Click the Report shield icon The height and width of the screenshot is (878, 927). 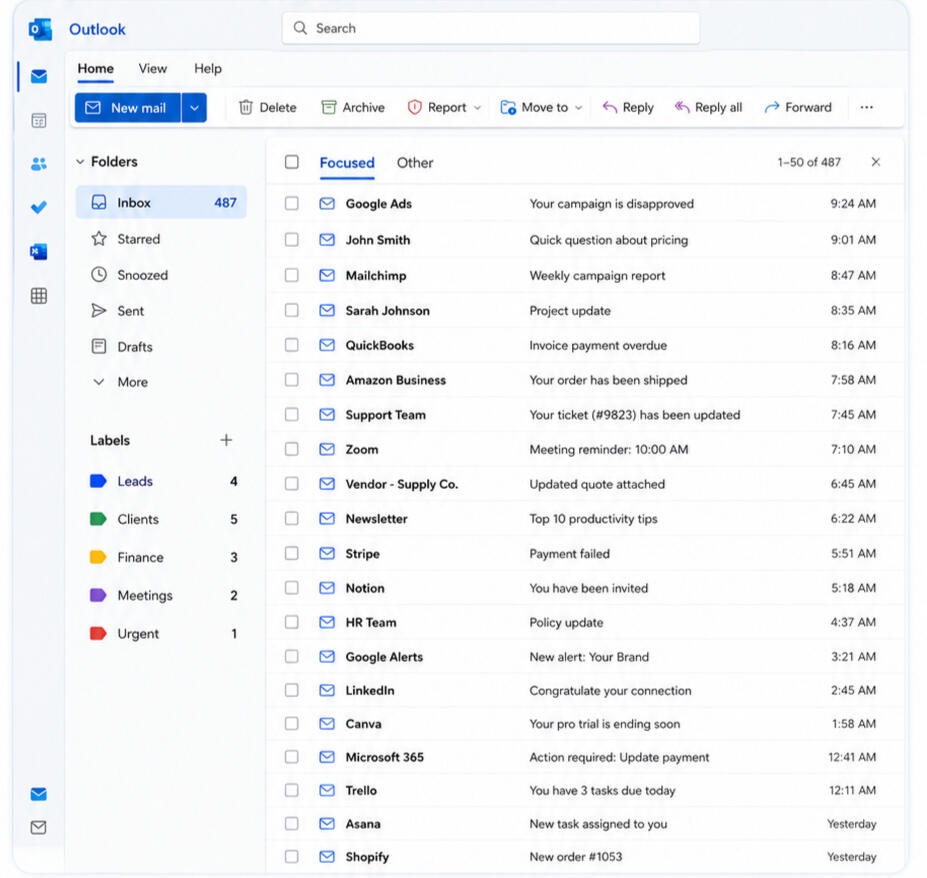click(x=414, y=107)
